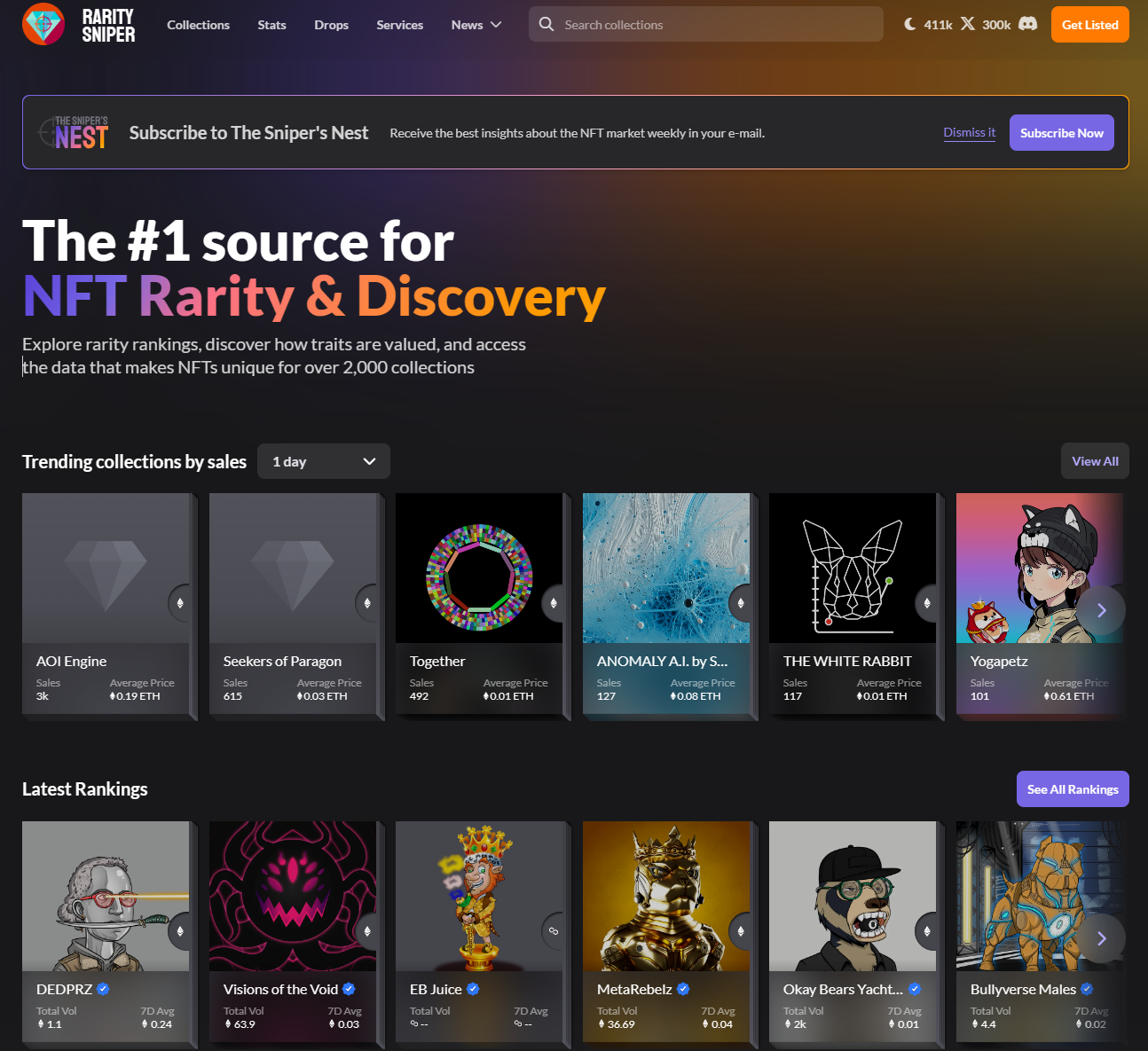Click Ethereum badge on DEDPRZ card
The height and width of the screenshot is (1051, 1148).
click(180, 931)
